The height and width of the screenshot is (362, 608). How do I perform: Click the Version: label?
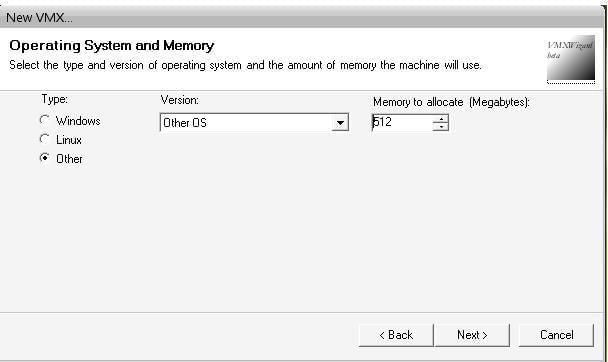[x=180, y=100]
